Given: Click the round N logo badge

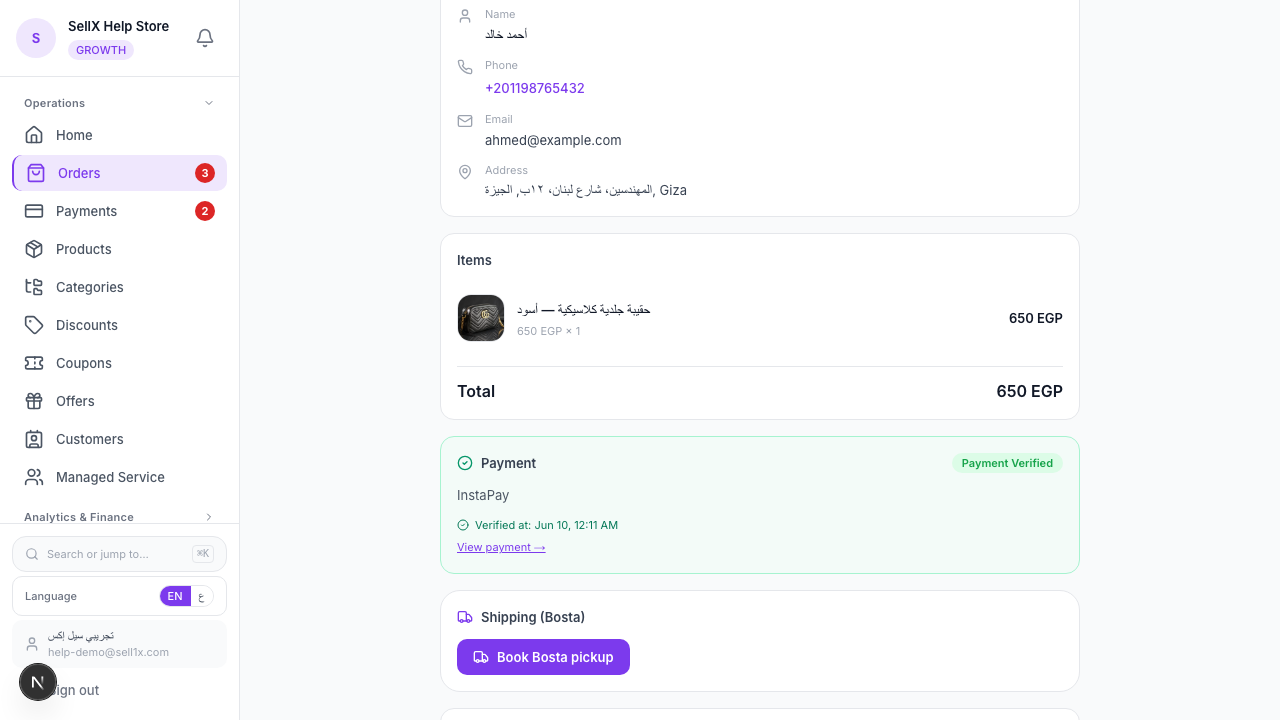Looking at the screenshot, I should (38, 682).
